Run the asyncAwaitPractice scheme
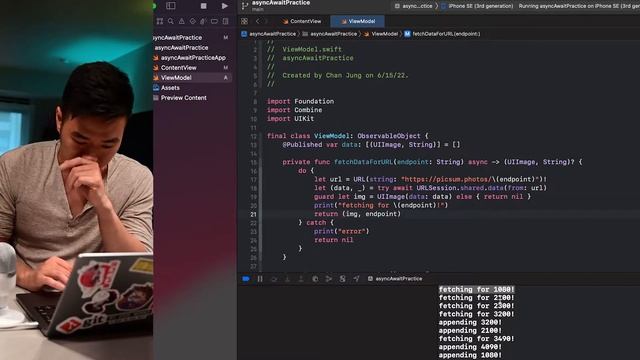The image size is (640, 360). (224, 6)
